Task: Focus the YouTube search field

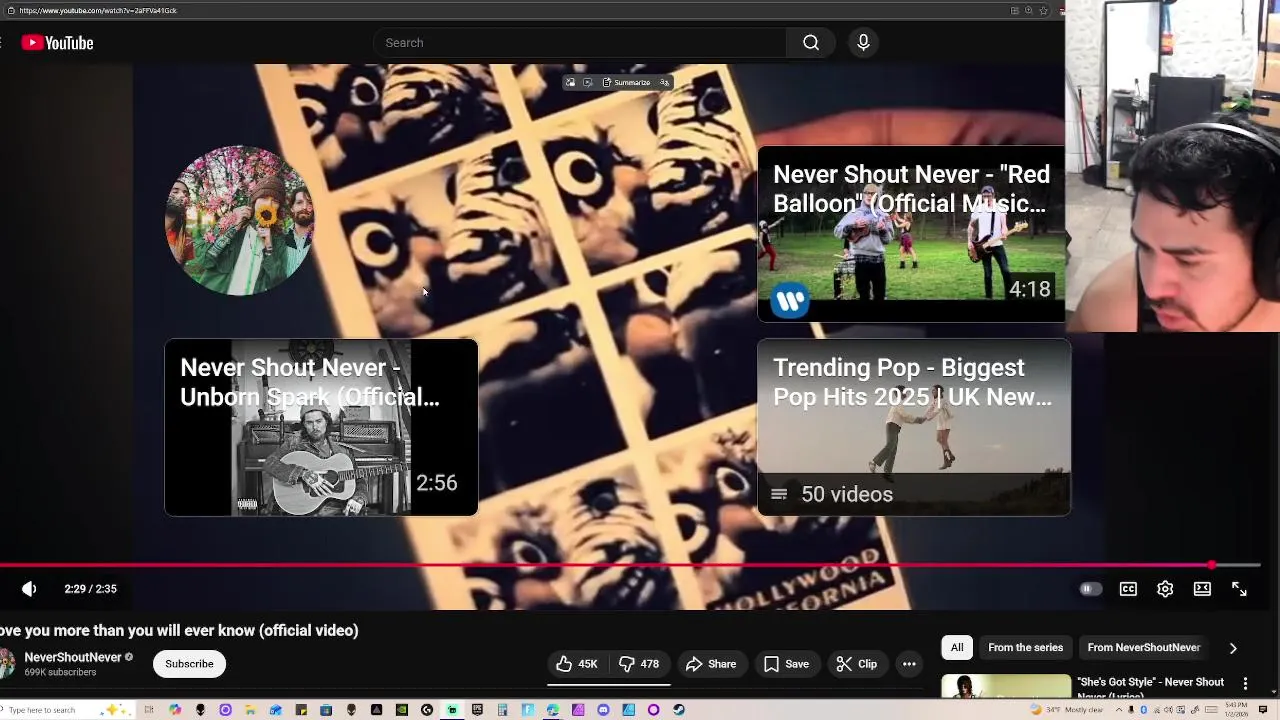Action: 580,43
